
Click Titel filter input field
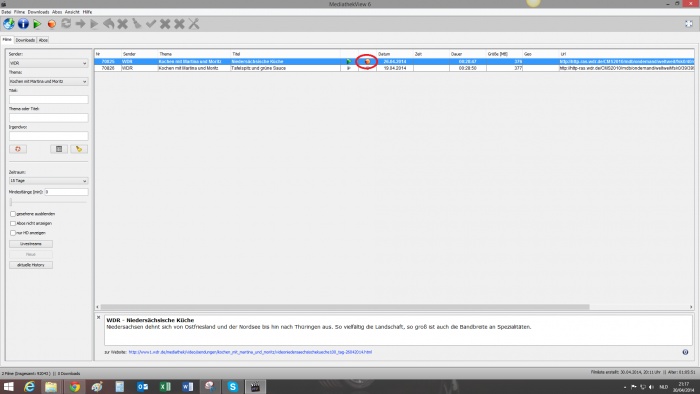(x=48, y=100)
